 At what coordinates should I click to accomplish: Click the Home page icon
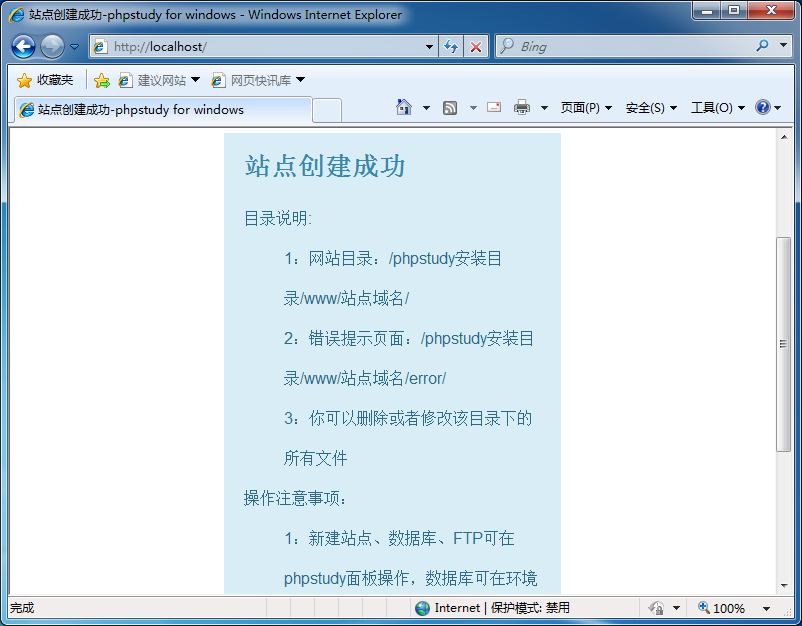pos(404,107)
